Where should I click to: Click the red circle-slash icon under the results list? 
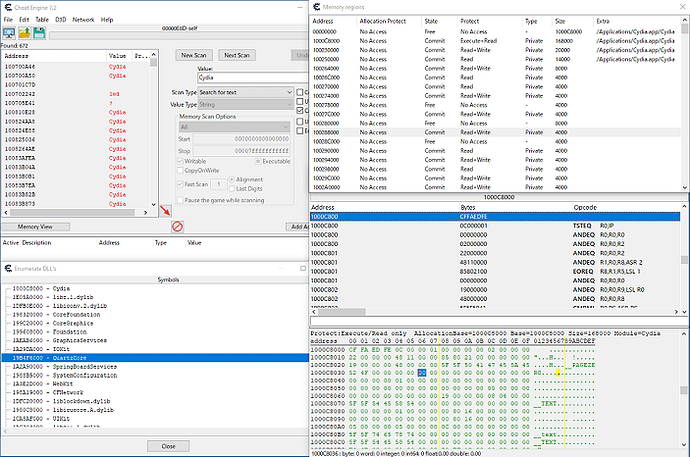(177, 227)
